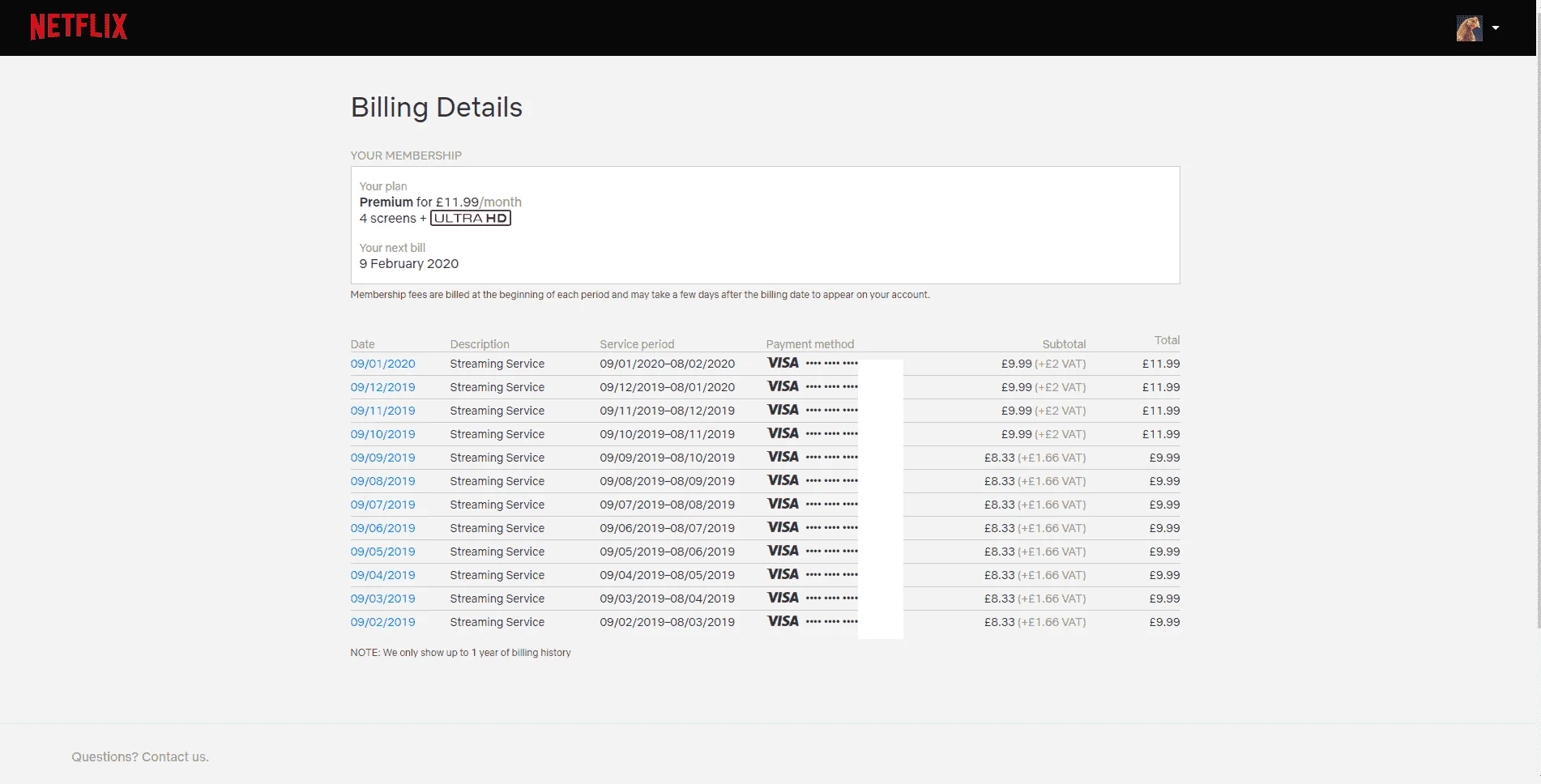Open the 09/02/2019 invoice link
The image size is (1541, 784).
(x=382, y=622)
